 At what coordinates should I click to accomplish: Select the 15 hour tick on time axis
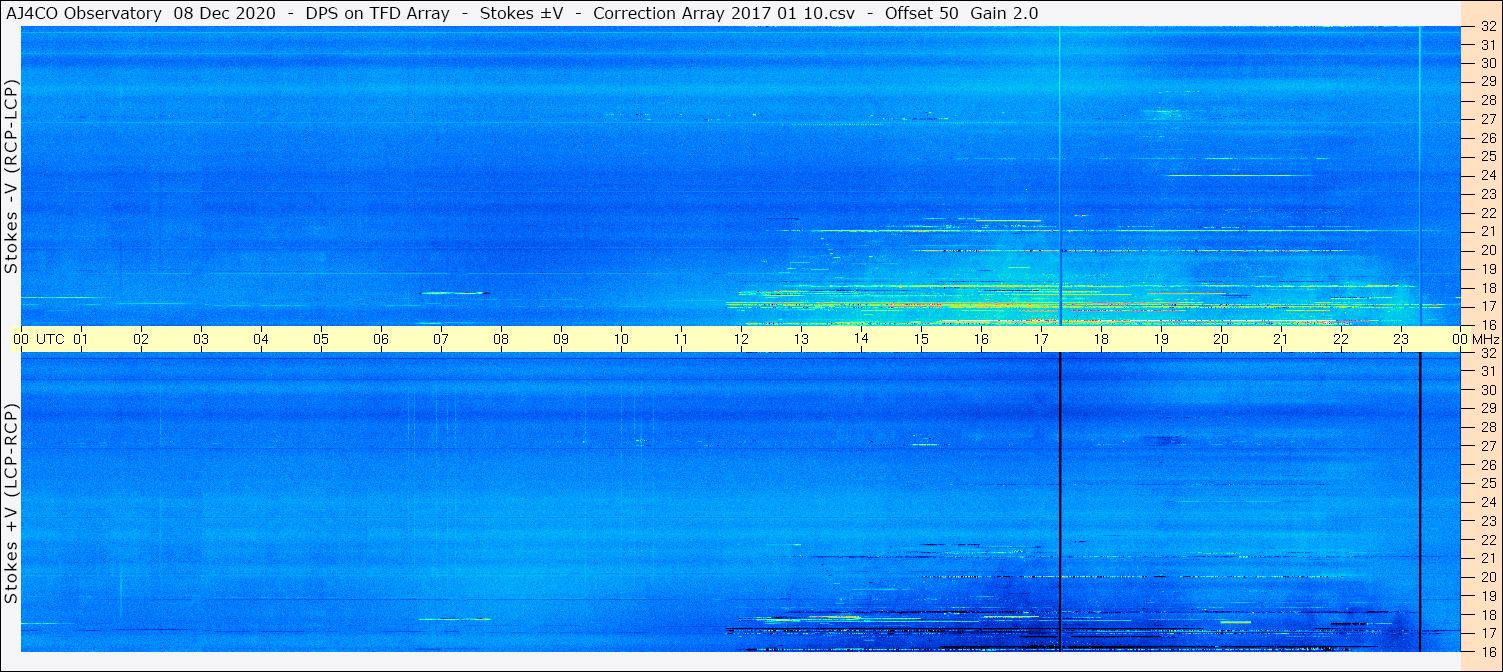coord(921,339)
